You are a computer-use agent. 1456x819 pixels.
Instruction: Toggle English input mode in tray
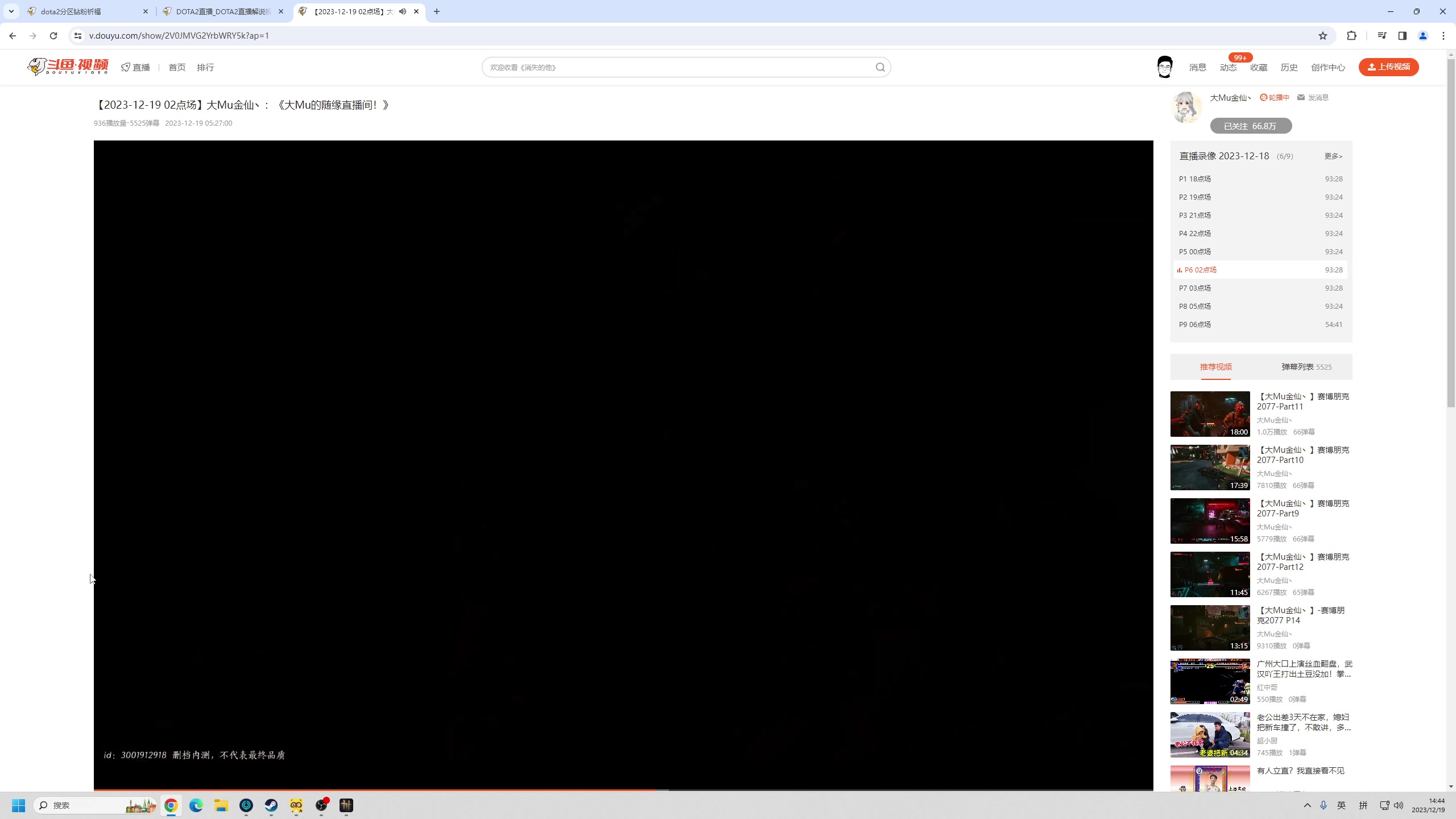point(1341,805)
